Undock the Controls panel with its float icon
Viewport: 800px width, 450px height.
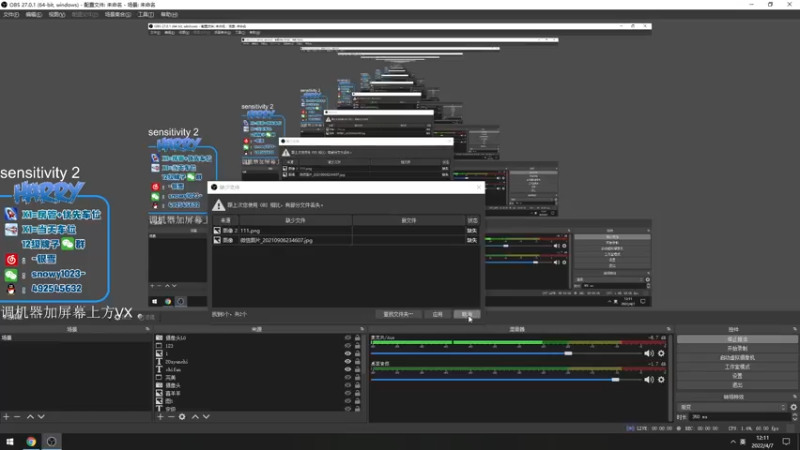(x=794, y=329)
